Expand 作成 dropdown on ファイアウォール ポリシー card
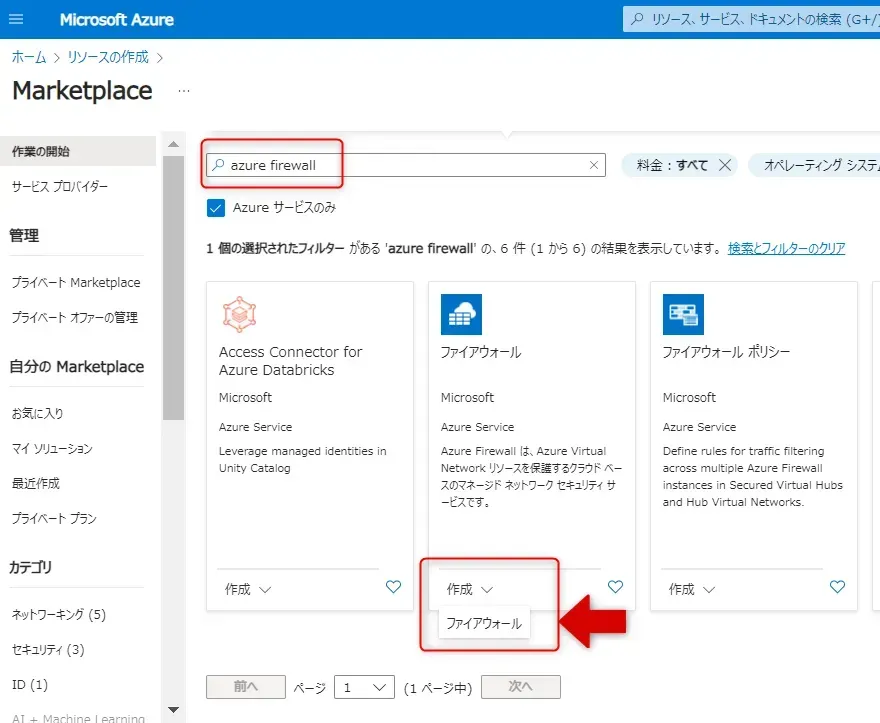880x723 pixels. [x=692, y=589]
